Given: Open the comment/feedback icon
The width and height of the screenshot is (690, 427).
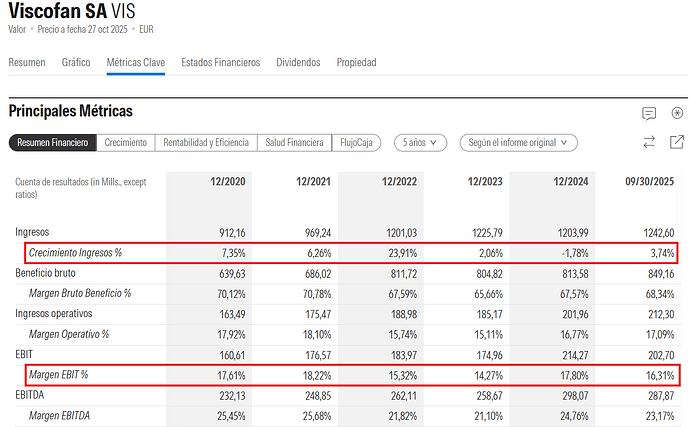Looking at the screenshot, I should point(649,113).
